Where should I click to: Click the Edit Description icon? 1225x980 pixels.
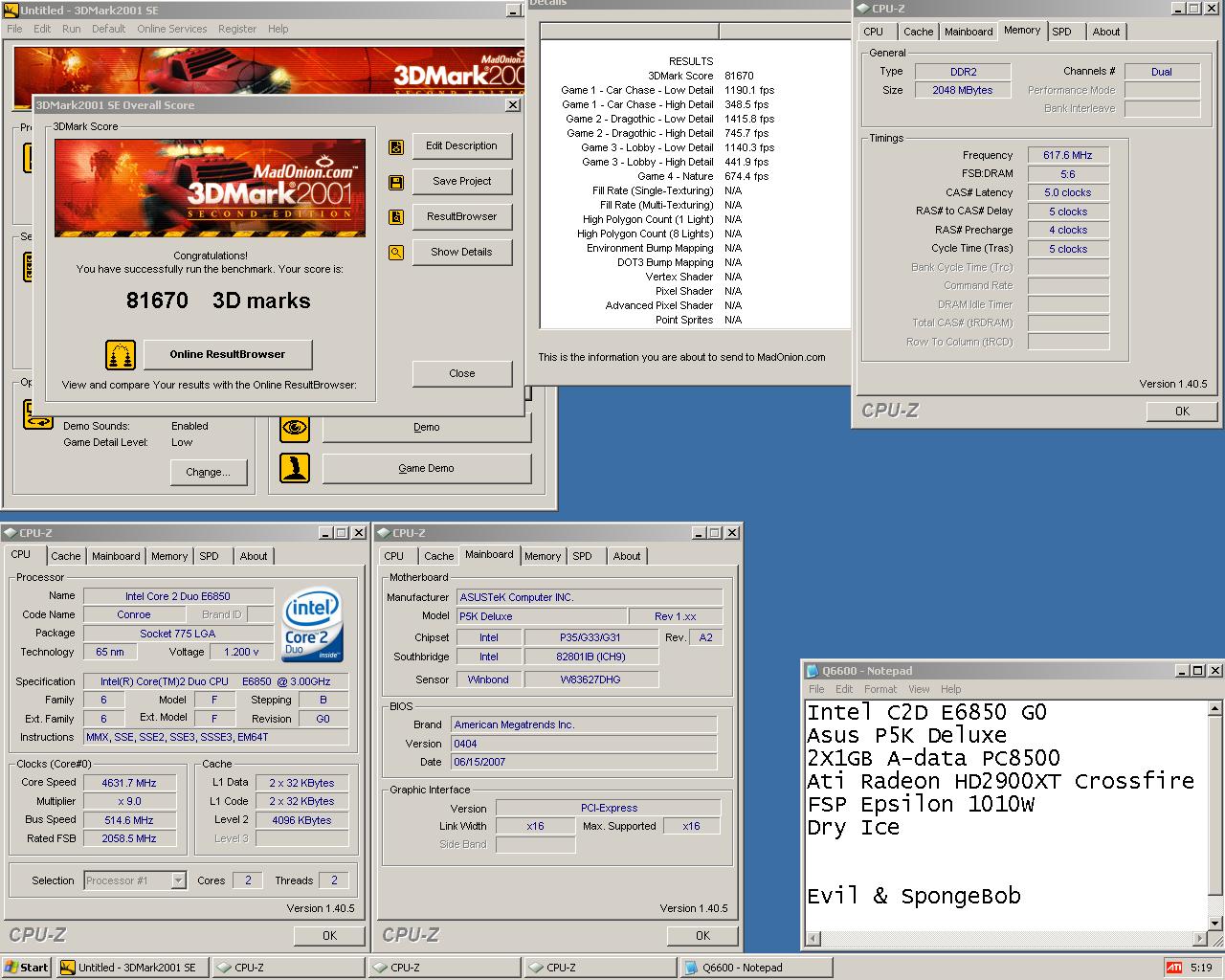point(396,146)
